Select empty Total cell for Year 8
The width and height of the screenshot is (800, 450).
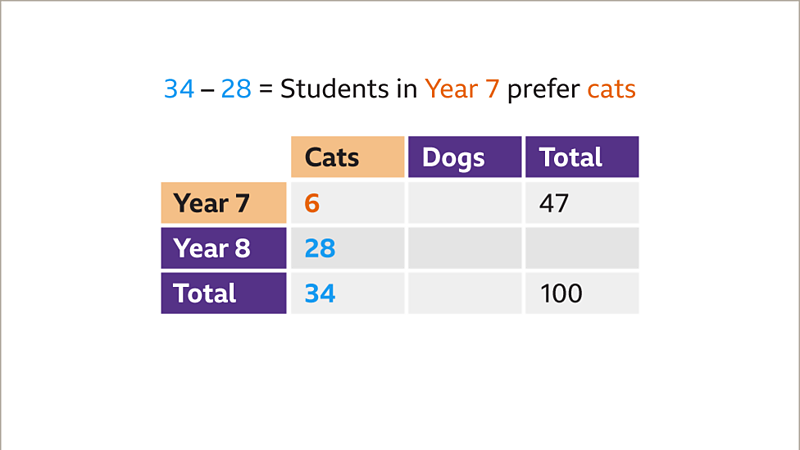coord(582,248)
